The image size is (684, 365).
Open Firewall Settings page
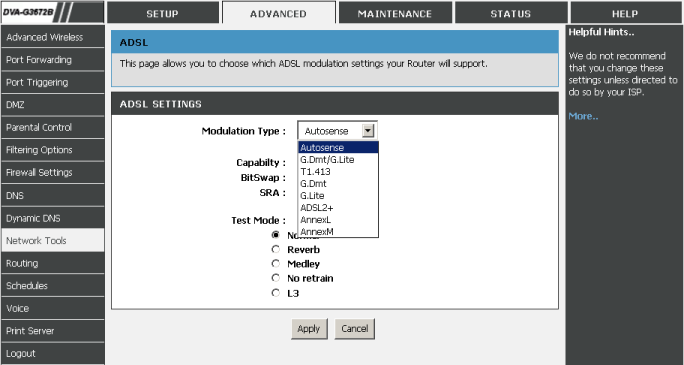pyautogui.click(x=52, y=172)
